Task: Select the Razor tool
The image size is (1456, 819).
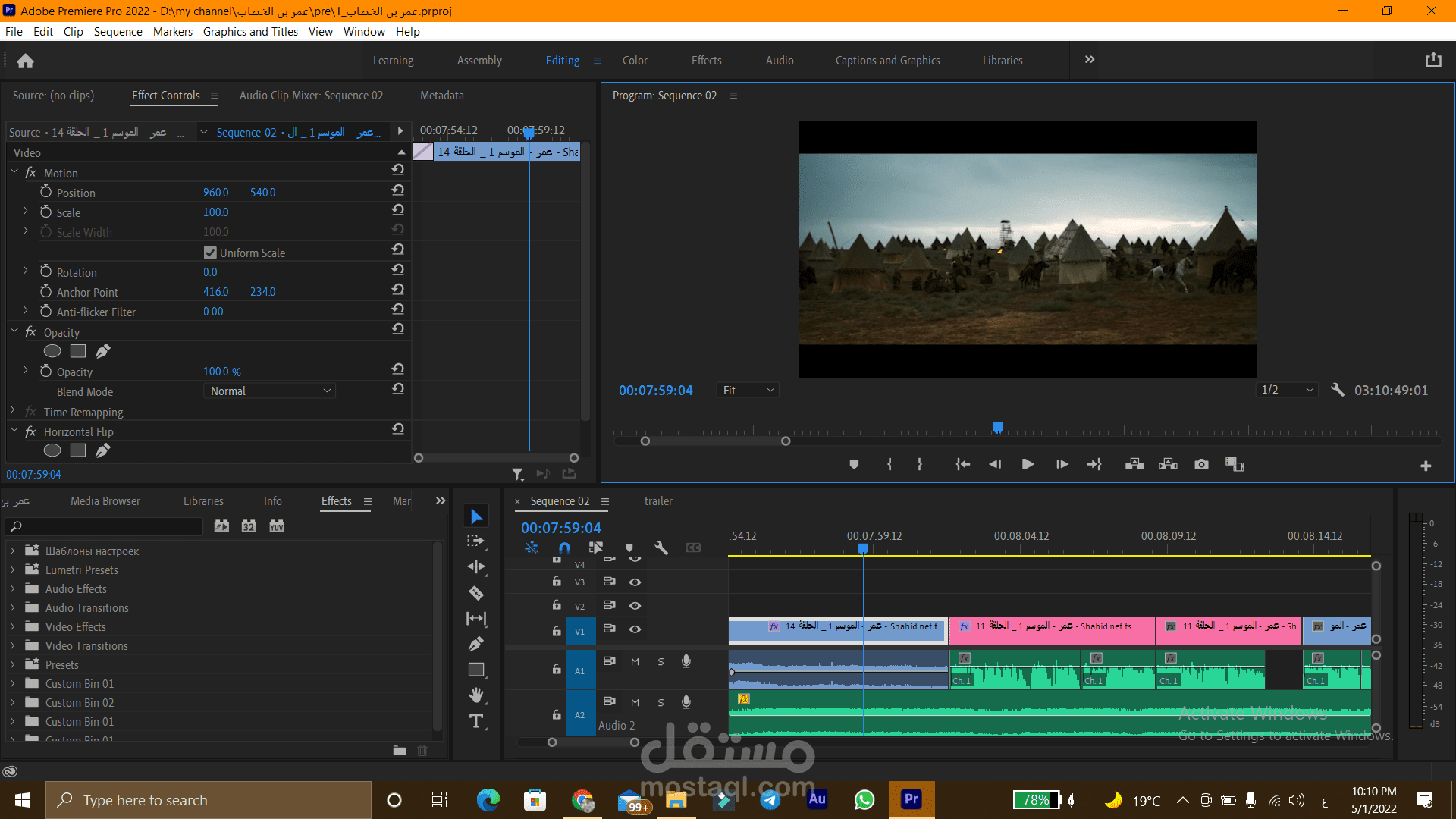Action: coord(476,593)
